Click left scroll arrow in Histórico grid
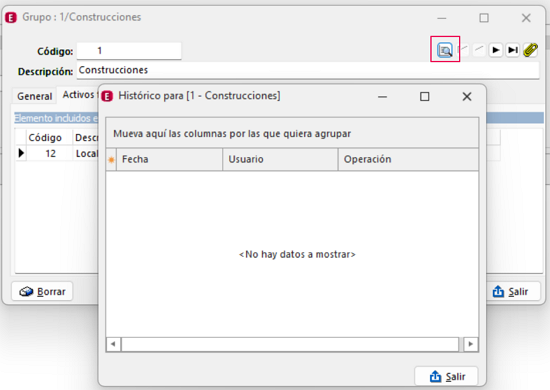This screenshot has width=550, height=390. (x=113, y=344)
